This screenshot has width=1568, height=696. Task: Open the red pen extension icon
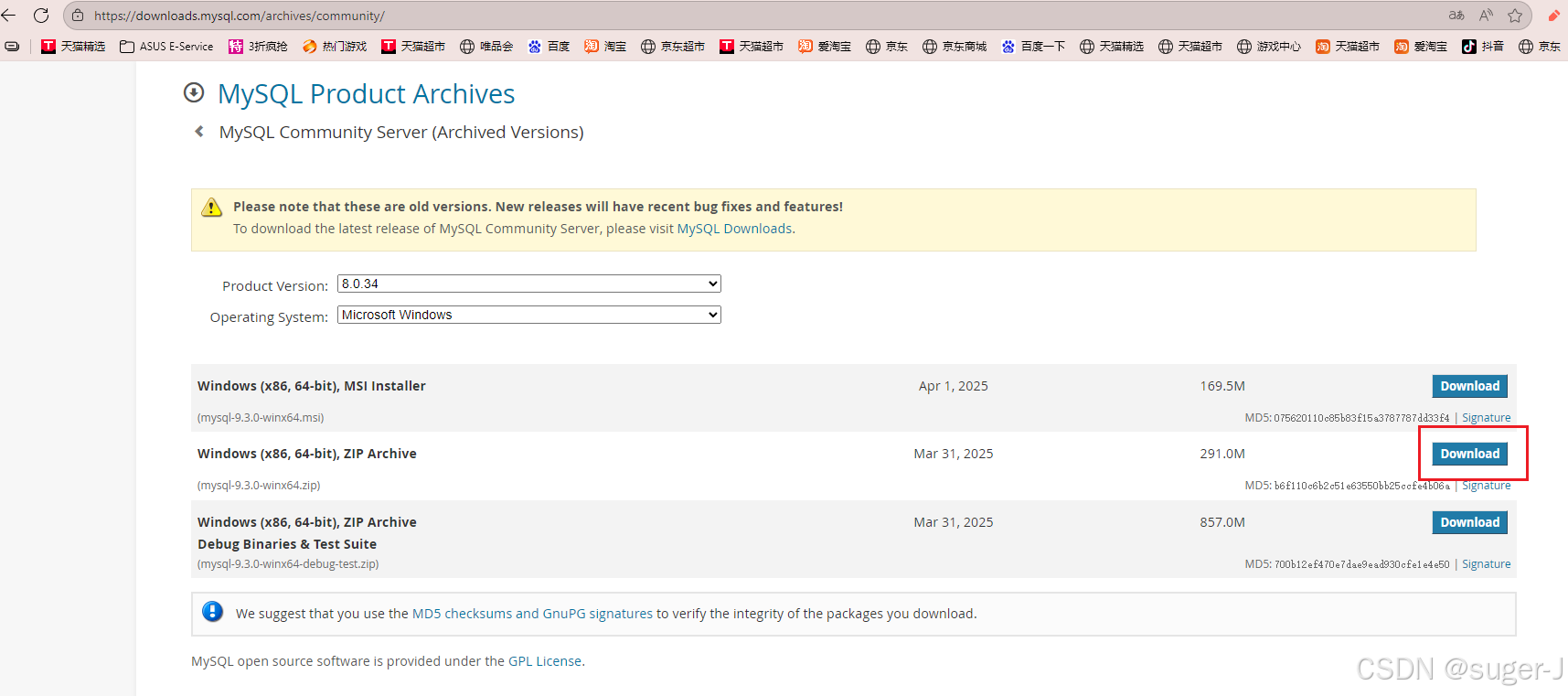click(x=1553, y=16)
